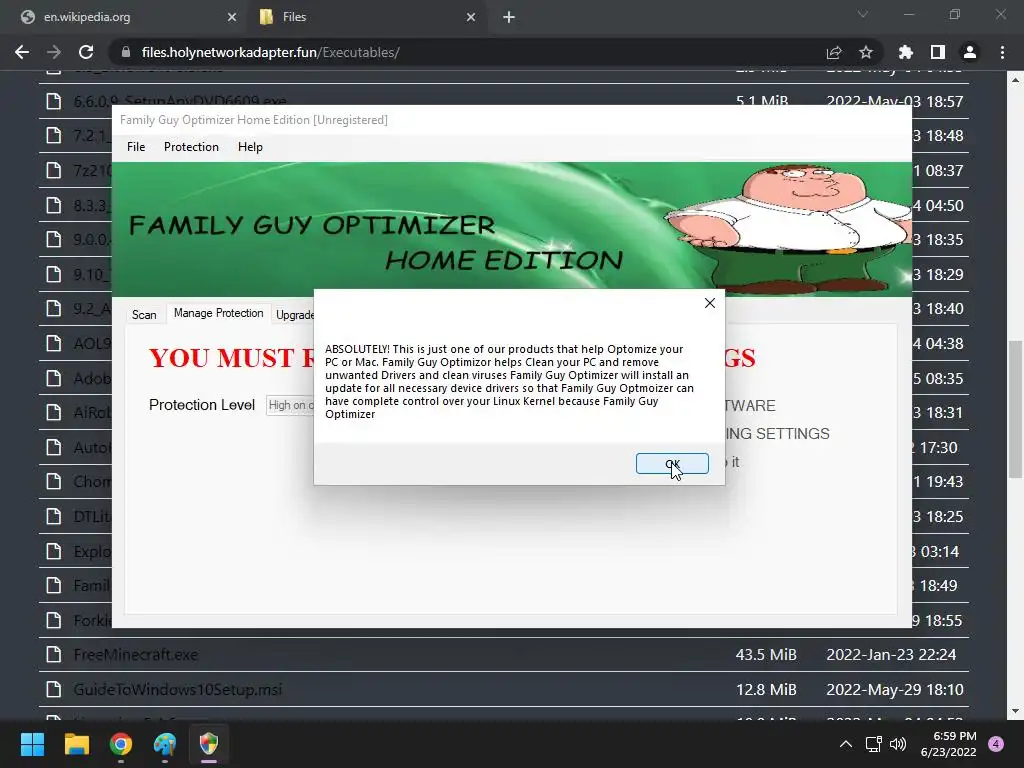
Task: Open Chrome three-dot menu
Action: tap(1002, 52)
